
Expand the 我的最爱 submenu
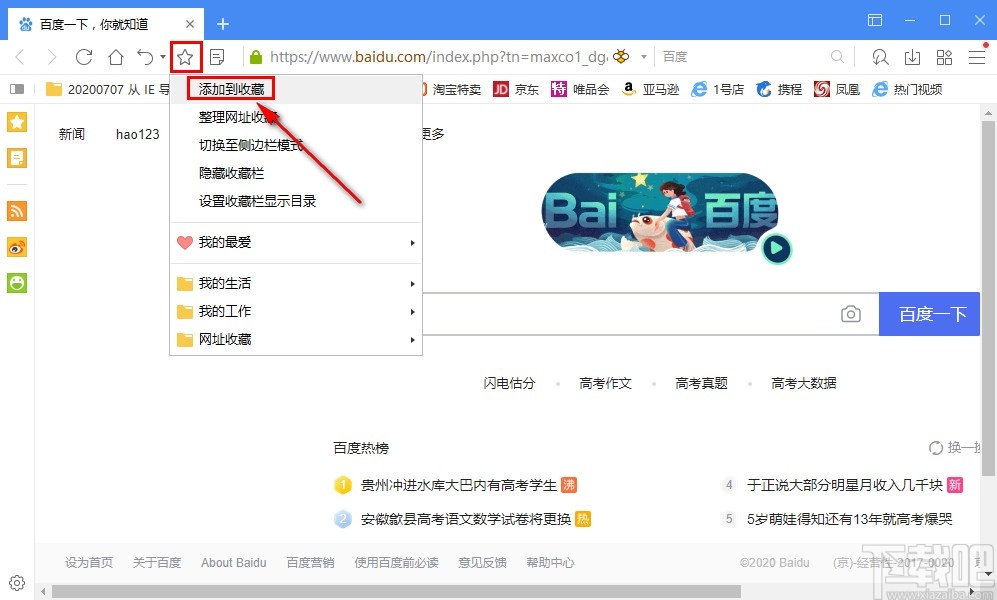click(x=296, y=242)
